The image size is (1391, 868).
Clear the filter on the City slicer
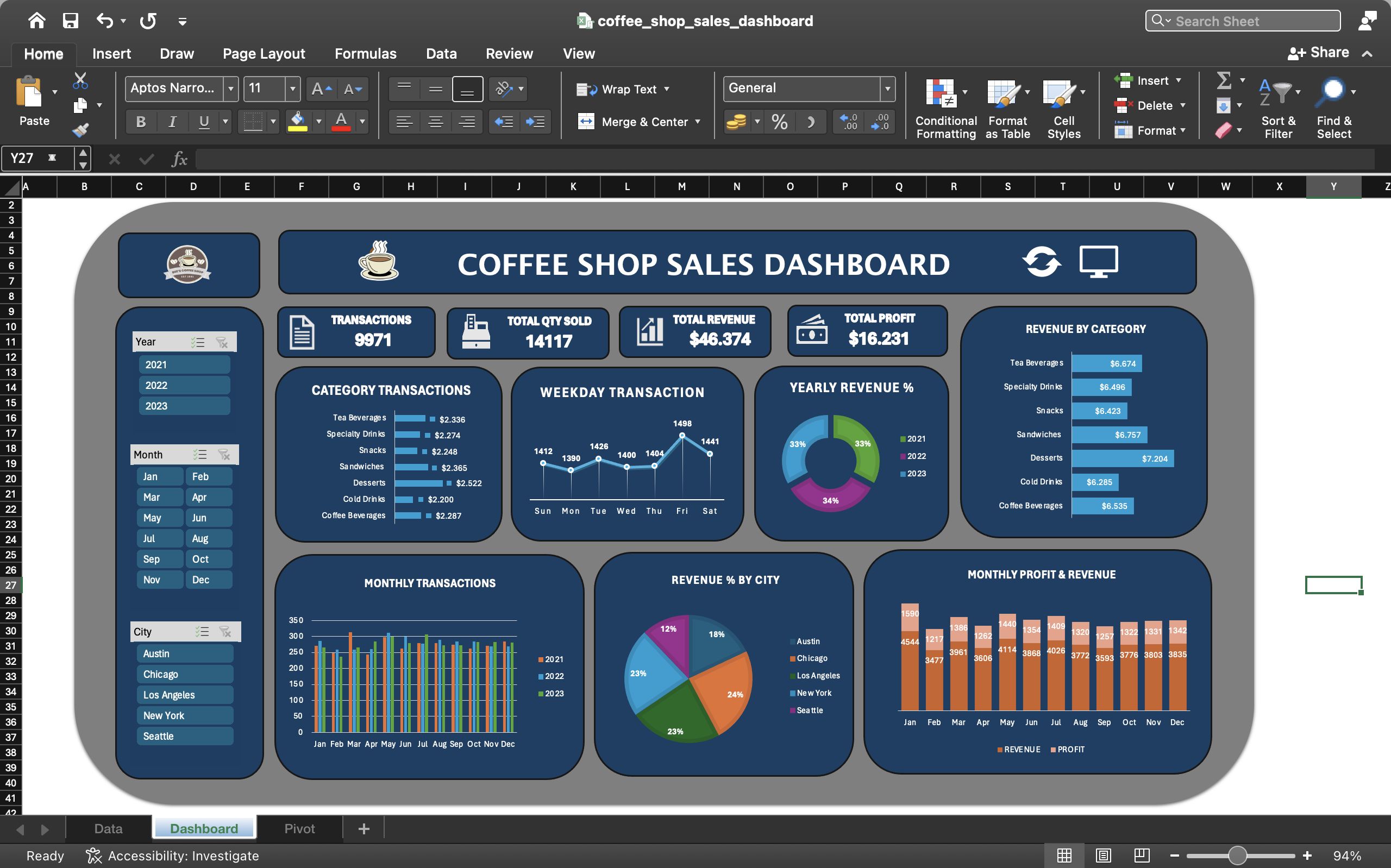(x=225, y=632)
